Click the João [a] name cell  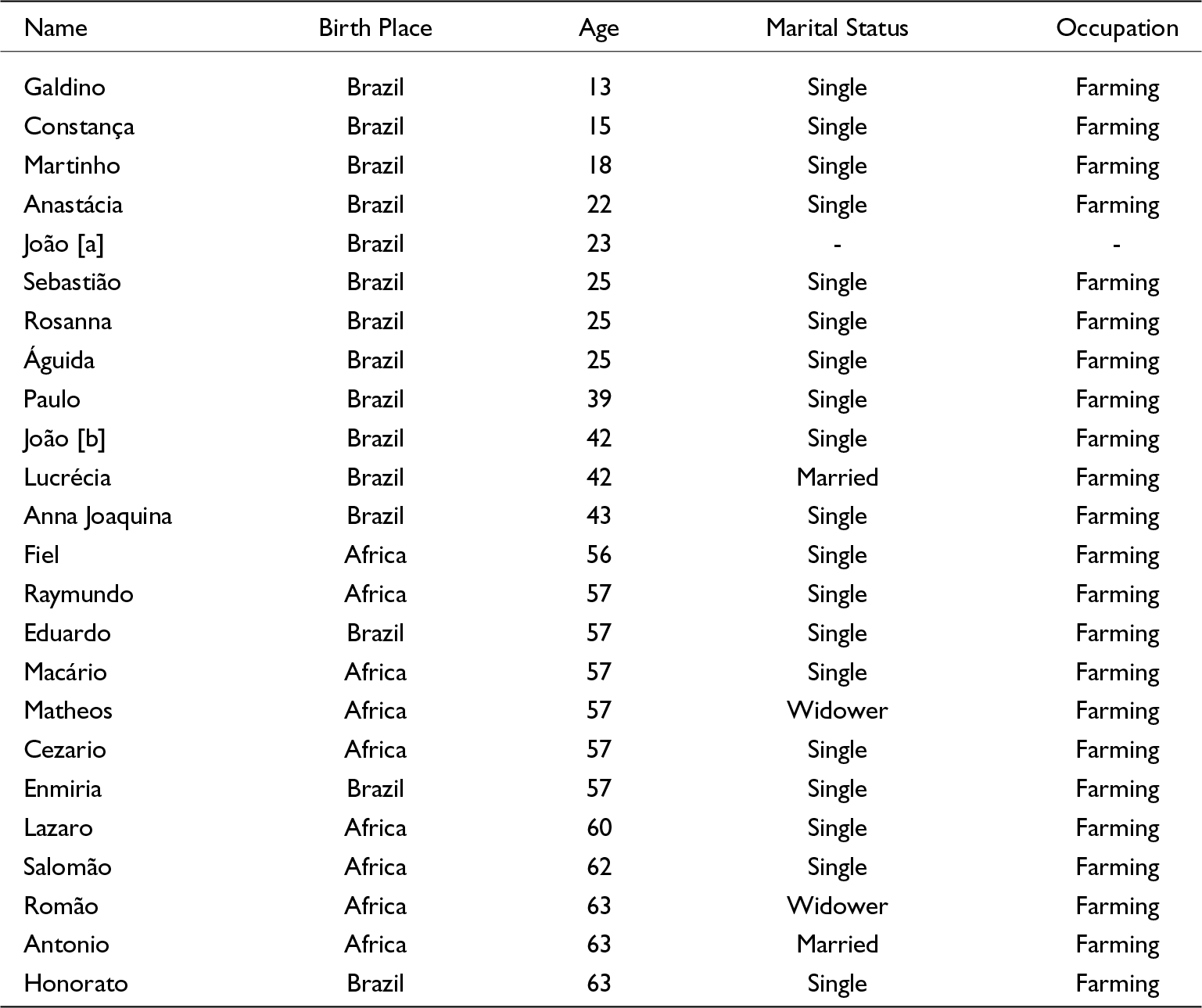(64, 243)
